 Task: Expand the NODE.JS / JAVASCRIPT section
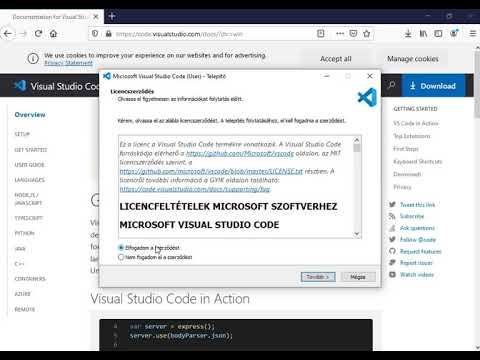28,199
